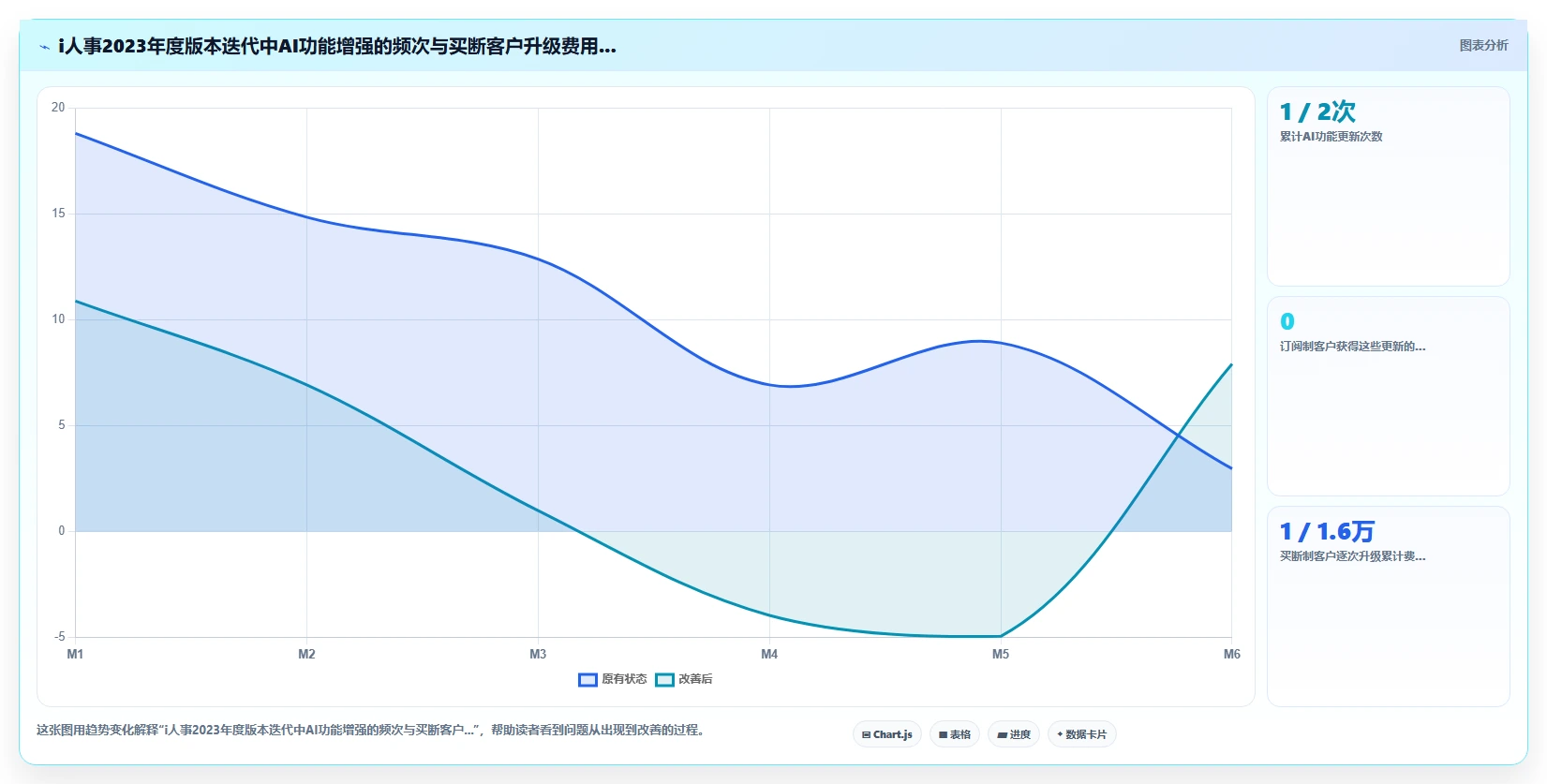The image size is (1547, 784).
Task: Toggle the 改善后 legend swatch
Action: (x=664, y=680)
